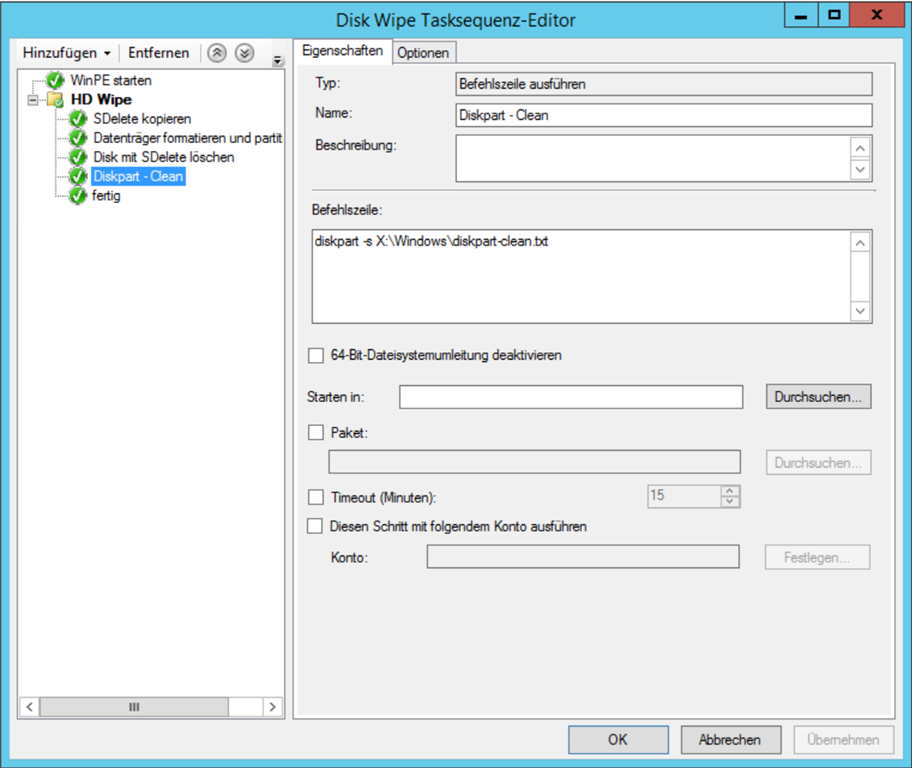
Task: Enable running step with a specific Konto
Action: (x=316, y=526)
